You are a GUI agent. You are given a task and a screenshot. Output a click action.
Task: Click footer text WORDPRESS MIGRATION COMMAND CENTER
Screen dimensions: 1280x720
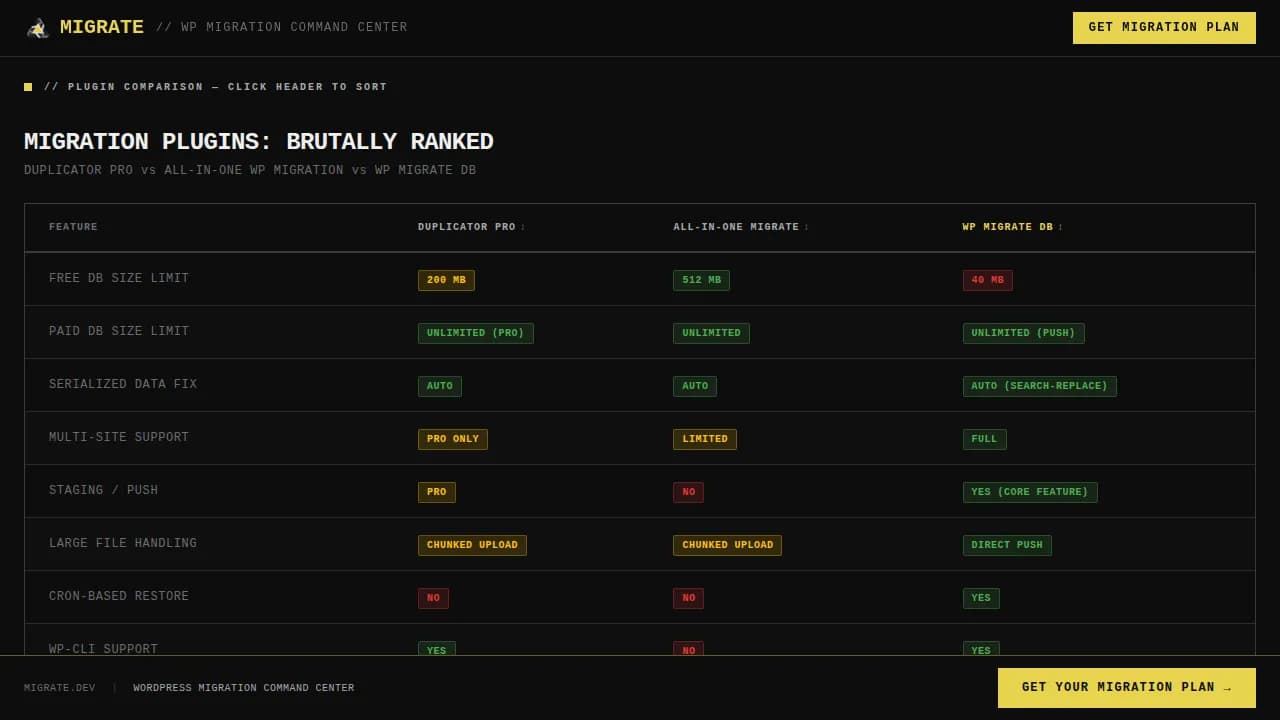244,688
